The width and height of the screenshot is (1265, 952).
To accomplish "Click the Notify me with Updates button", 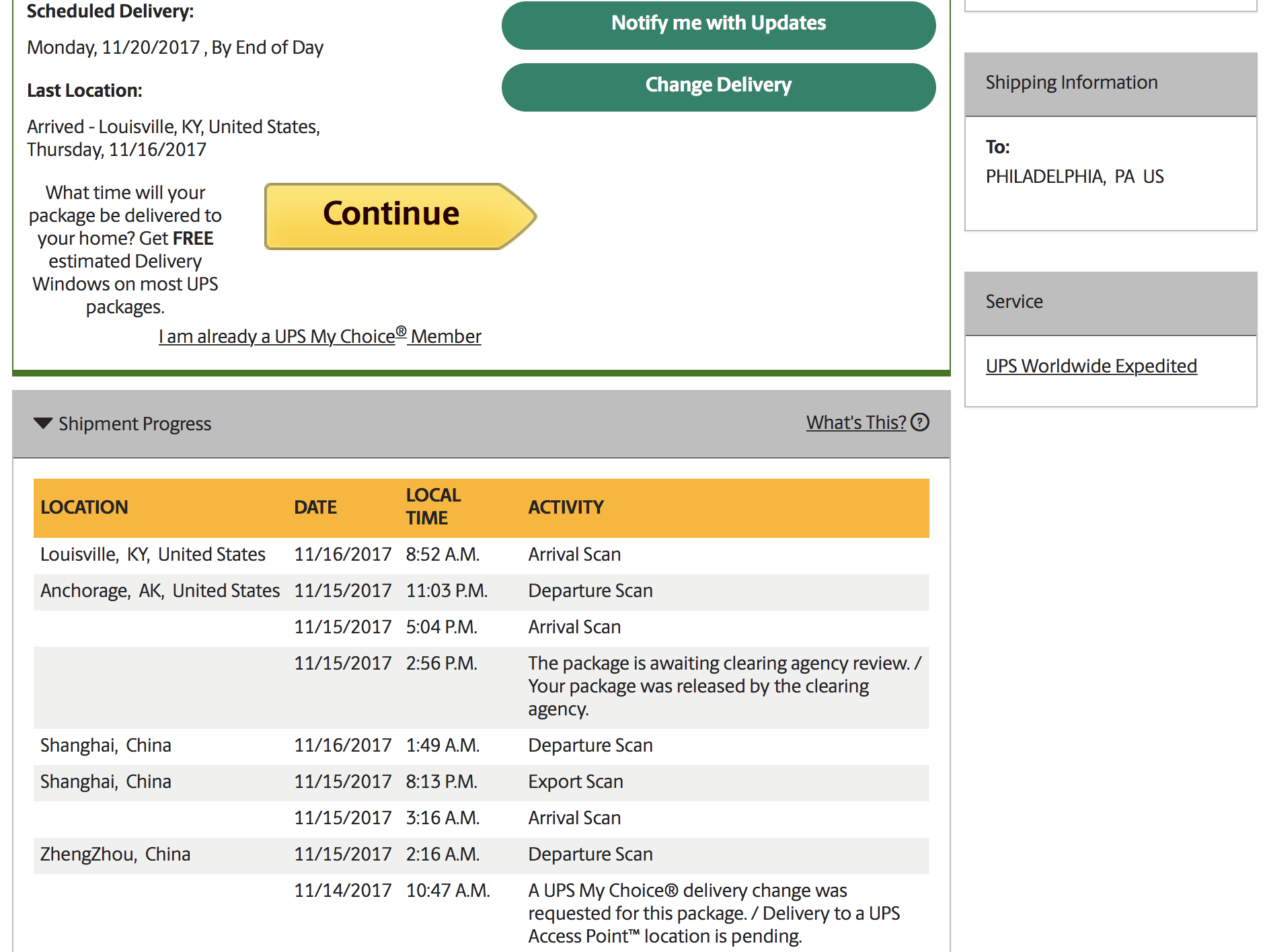I will (718, 24).
